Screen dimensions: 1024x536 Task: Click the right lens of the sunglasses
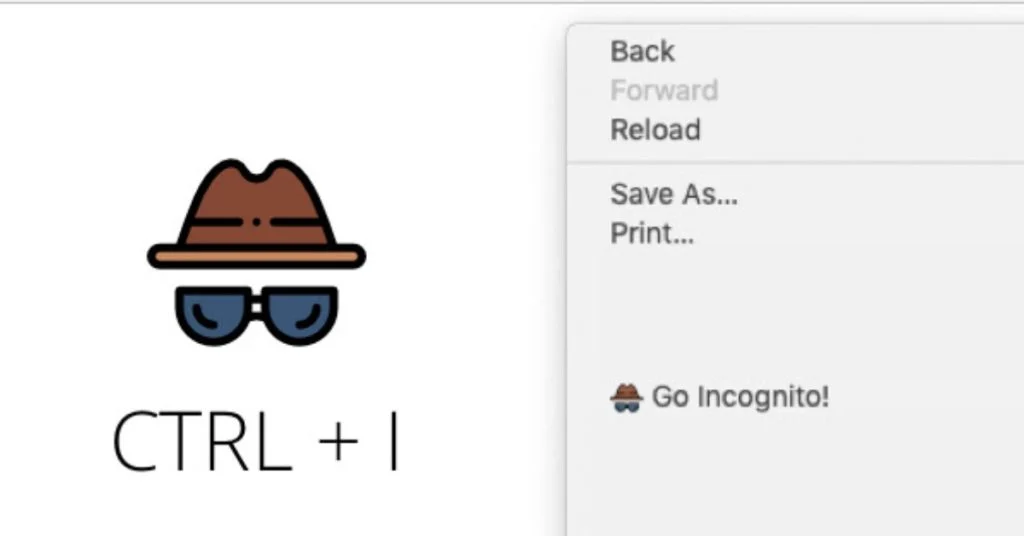pyautogui.click(x=299, y=316)
